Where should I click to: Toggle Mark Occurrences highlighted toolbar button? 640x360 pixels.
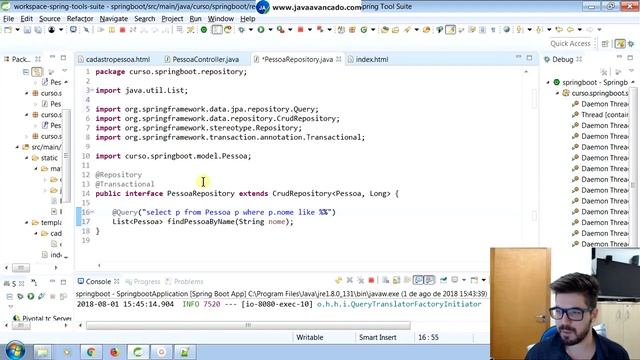pos(451,30)
